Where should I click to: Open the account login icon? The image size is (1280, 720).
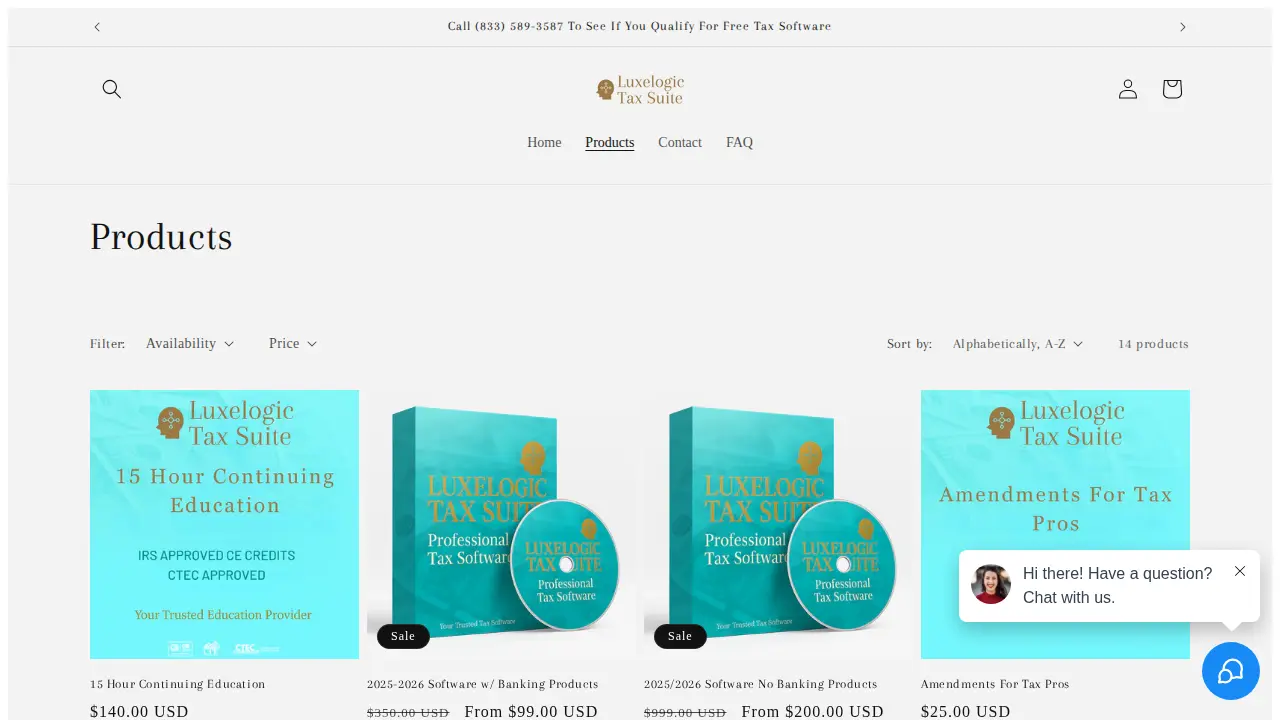pyautogui.click(x=1128, y=89)
